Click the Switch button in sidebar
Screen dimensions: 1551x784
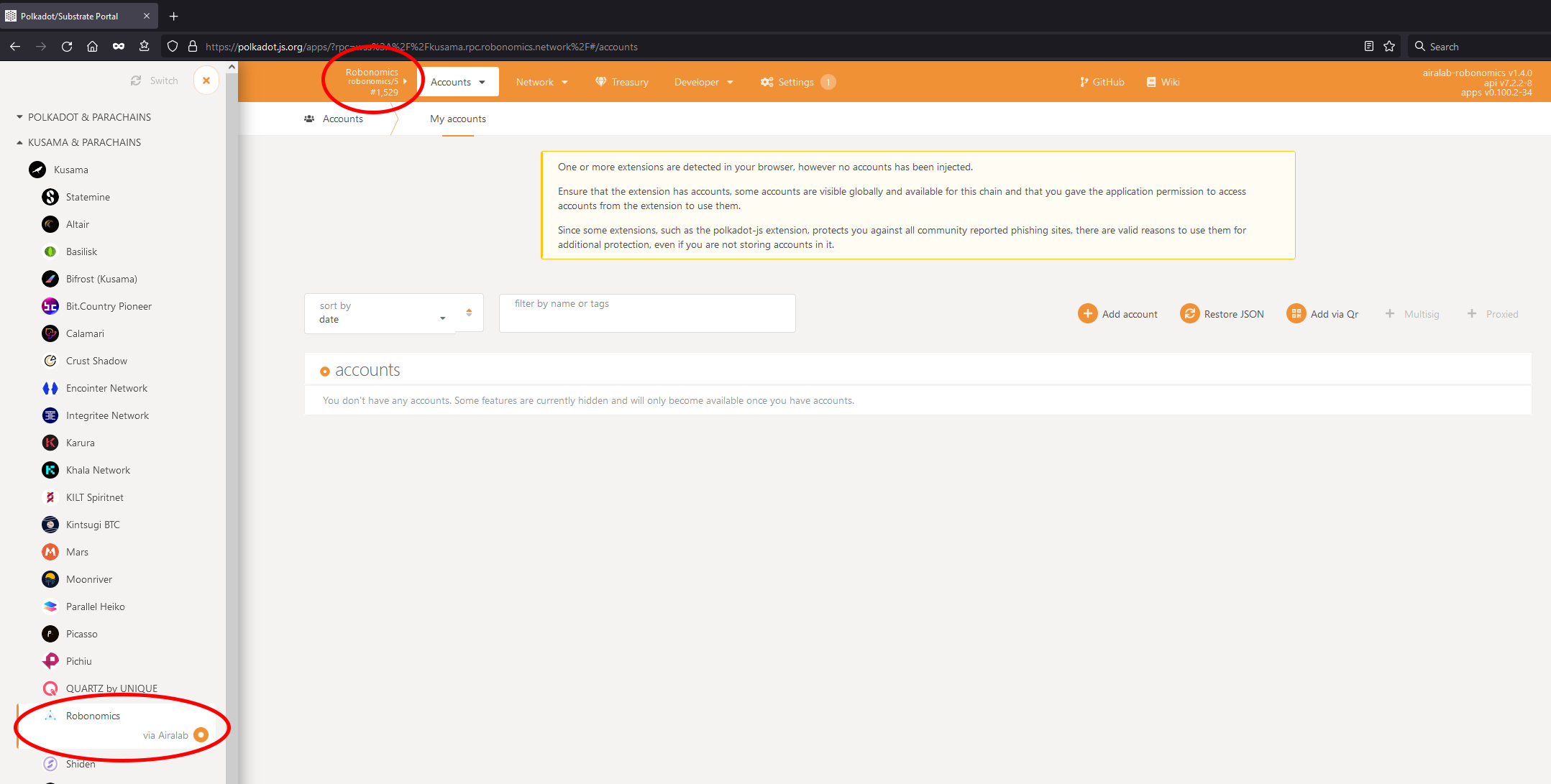155,80
